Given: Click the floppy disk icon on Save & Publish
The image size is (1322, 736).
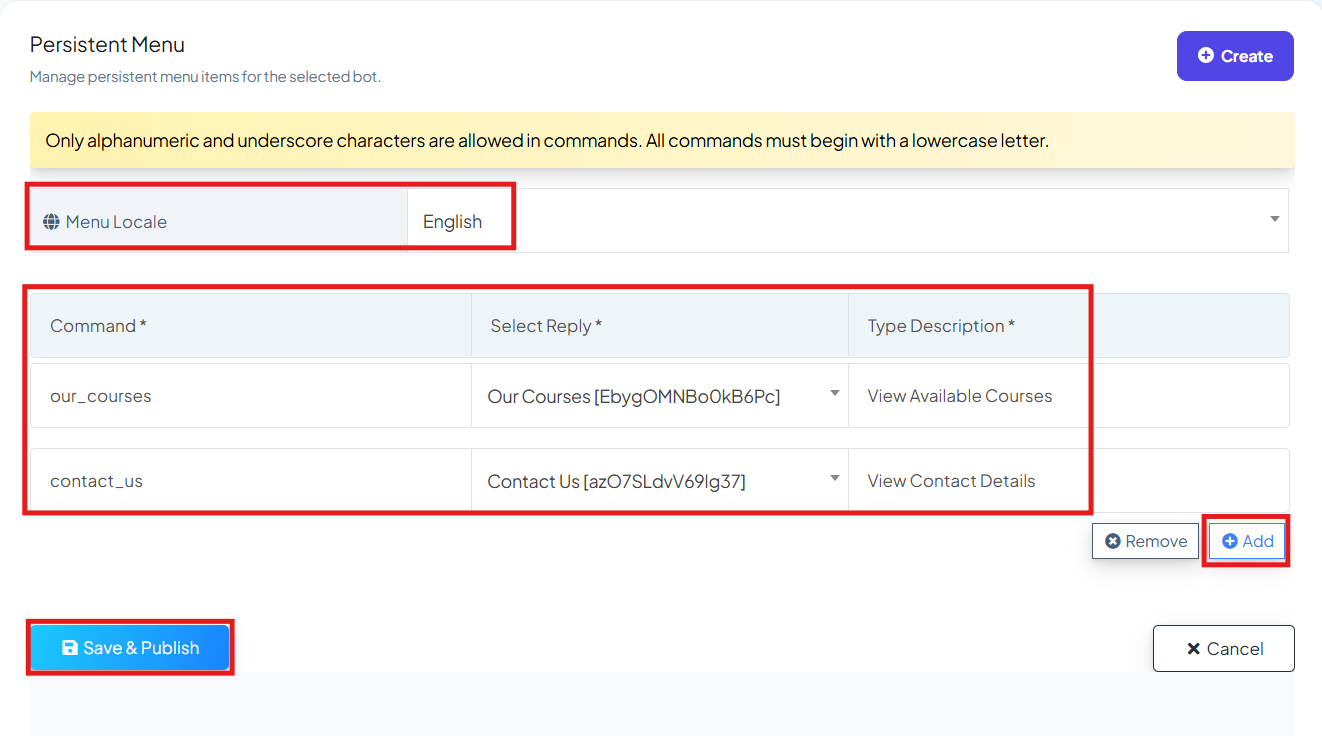Looking at the screenshot, I should pyautogui.click(x=70, y=648).
